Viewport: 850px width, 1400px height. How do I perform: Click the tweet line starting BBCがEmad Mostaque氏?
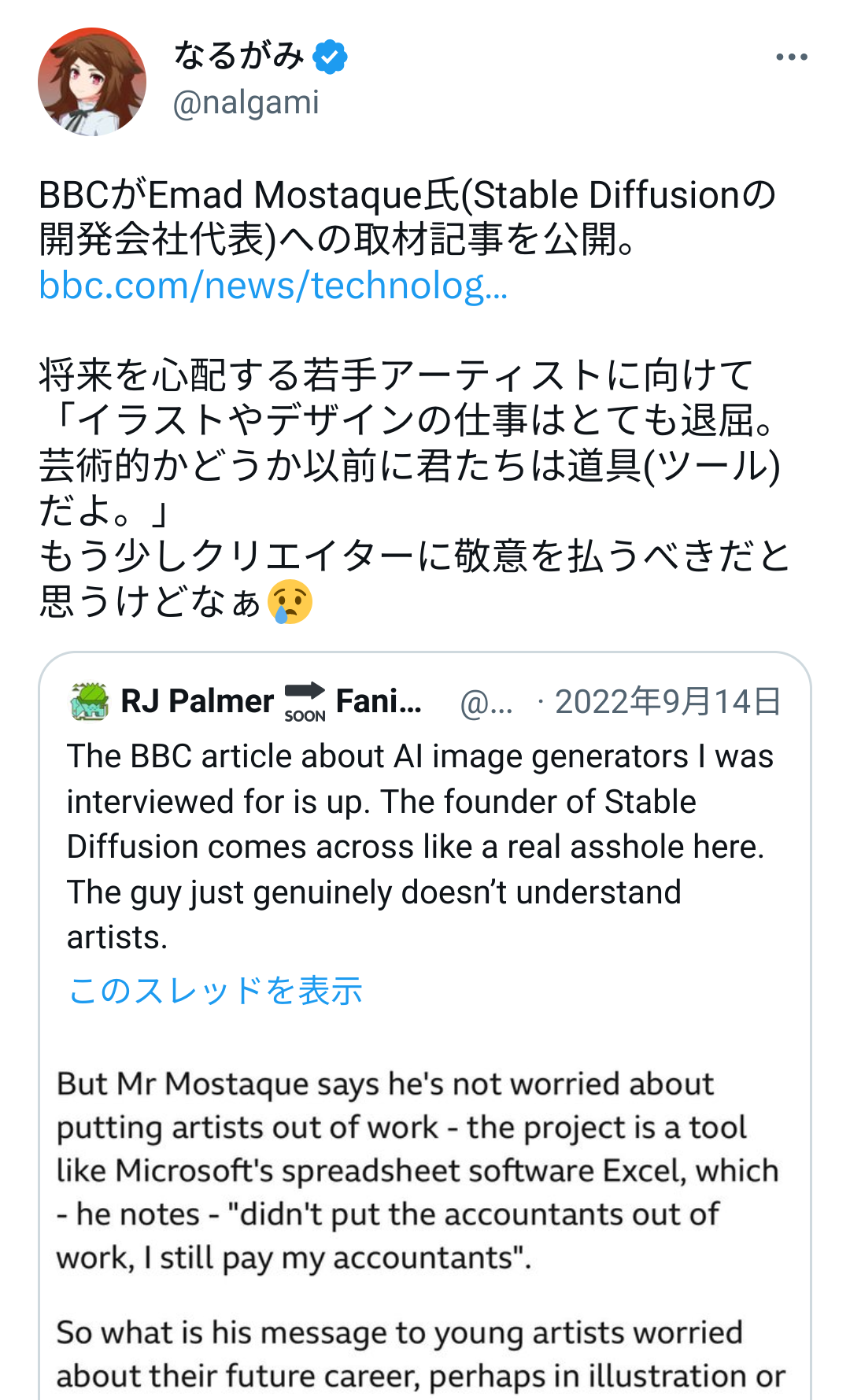(407, 195)
